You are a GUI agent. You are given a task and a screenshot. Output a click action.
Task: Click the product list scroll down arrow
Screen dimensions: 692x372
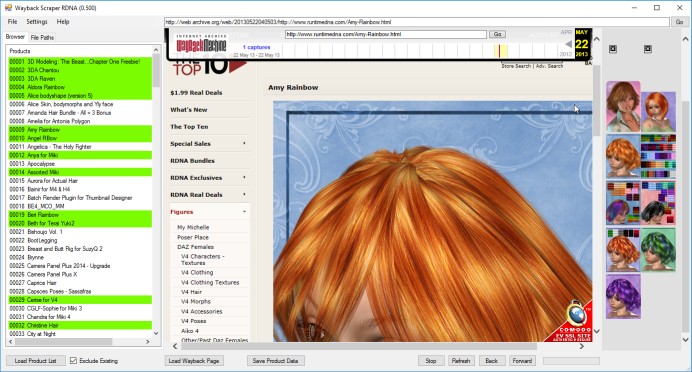click(156, 334)
